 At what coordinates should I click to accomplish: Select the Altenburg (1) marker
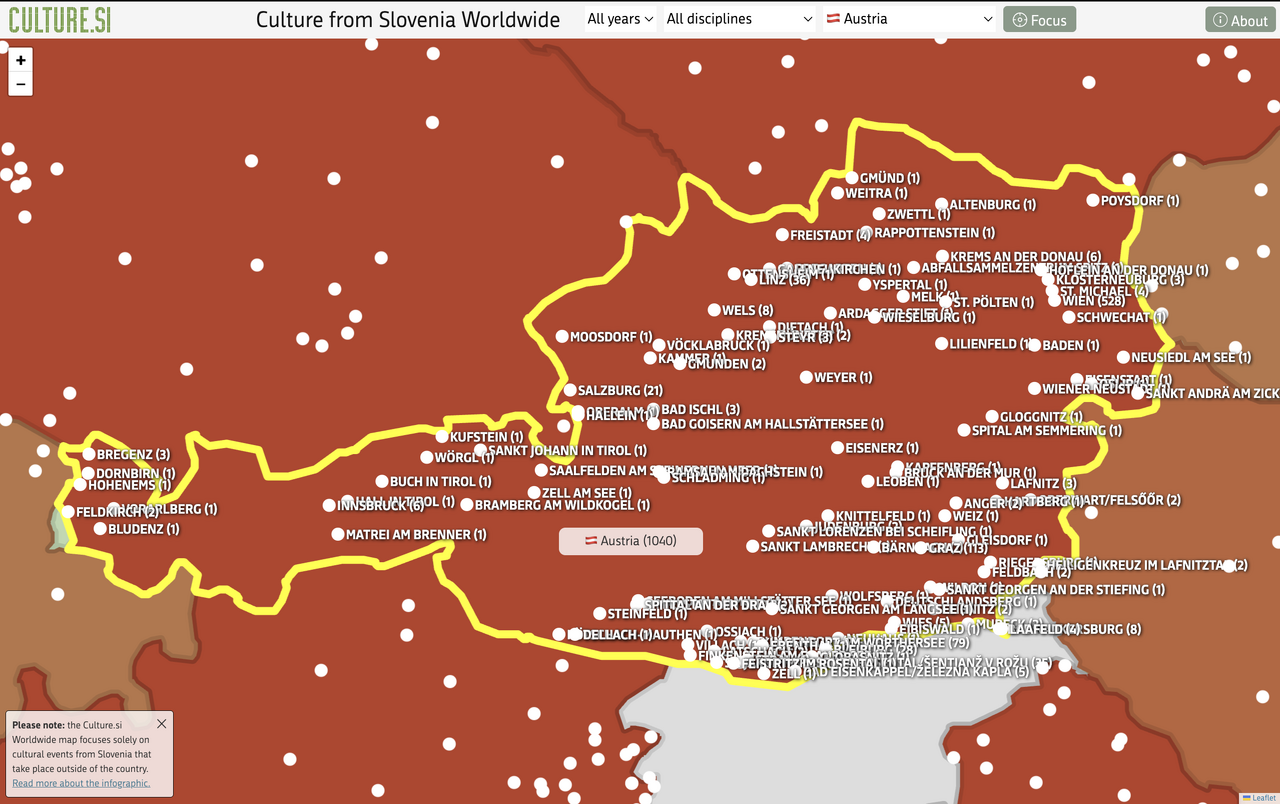pos(941,204)
